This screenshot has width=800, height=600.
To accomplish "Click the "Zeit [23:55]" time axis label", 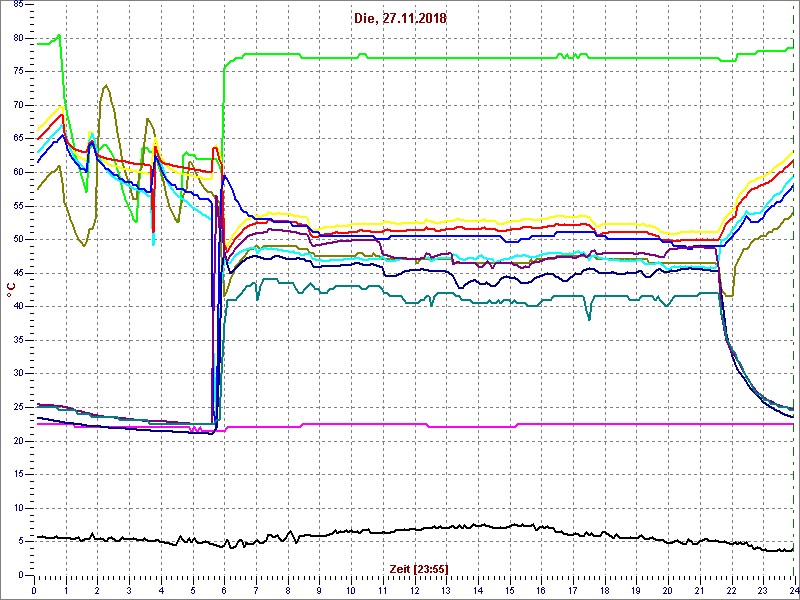I will [x=419, y=568].
